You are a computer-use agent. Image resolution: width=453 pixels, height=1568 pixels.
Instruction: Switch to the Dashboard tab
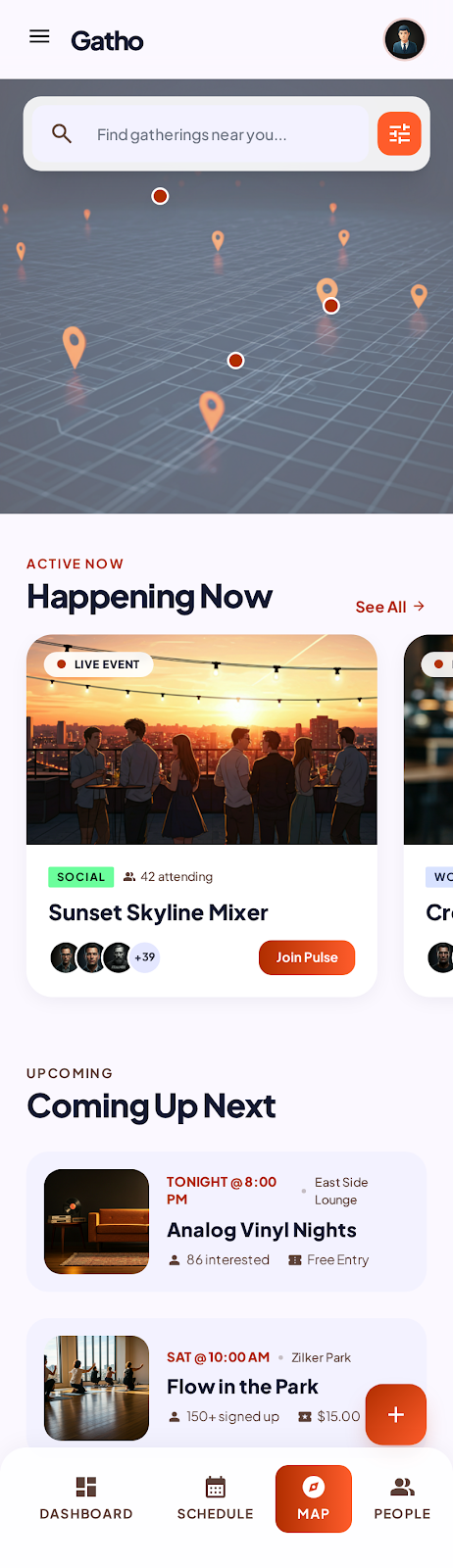pos(86,1498)
